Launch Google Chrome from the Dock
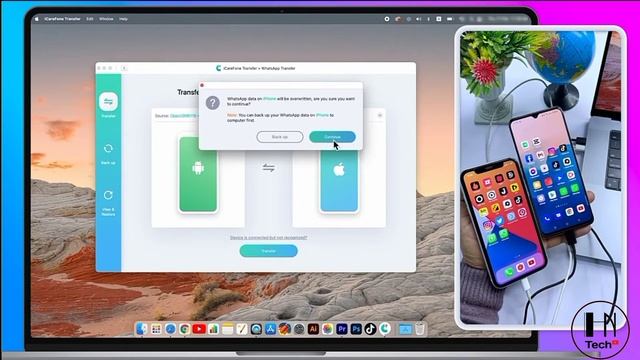 pyautogui.click(x=184, y=329)
